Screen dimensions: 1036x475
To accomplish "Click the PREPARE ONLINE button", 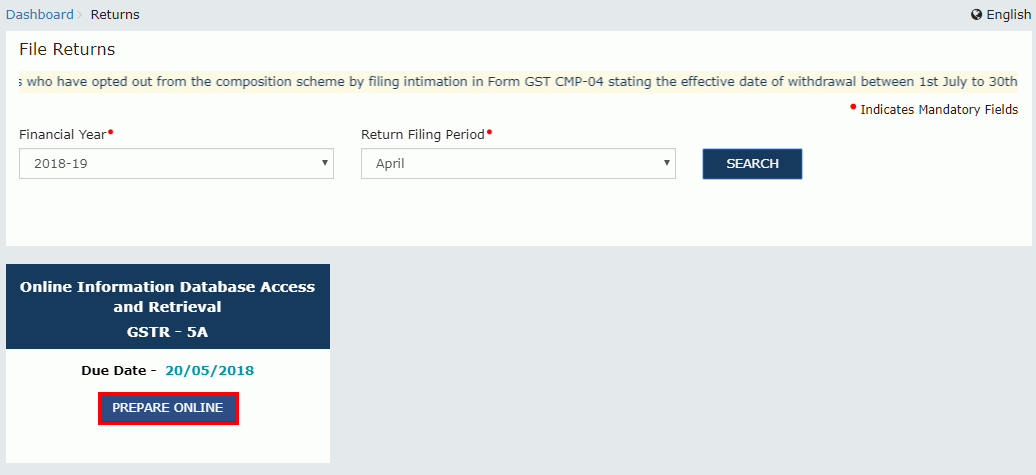I will coord(168,408).
